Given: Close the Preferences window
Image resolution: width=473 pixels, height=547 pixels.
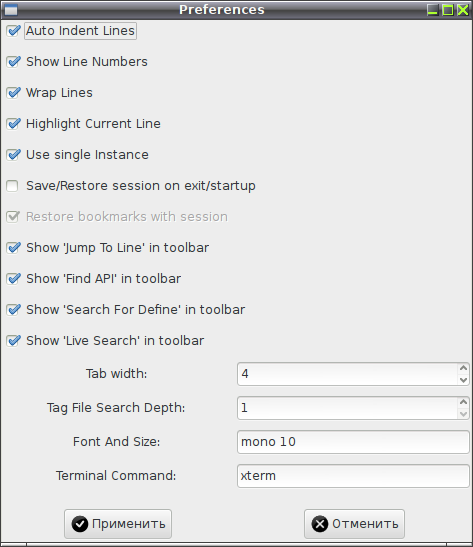Looking at the screenshot, I should [463, 10].
